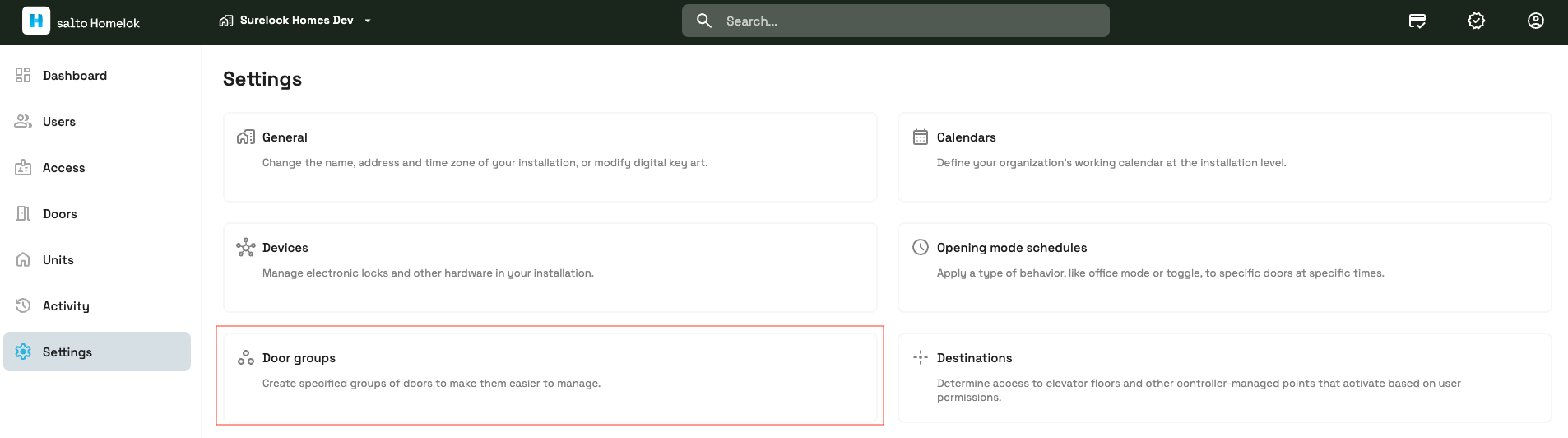Screen dimensions: 1568x438
Task: Open the General settings card
Action: (x=550, y=157)
